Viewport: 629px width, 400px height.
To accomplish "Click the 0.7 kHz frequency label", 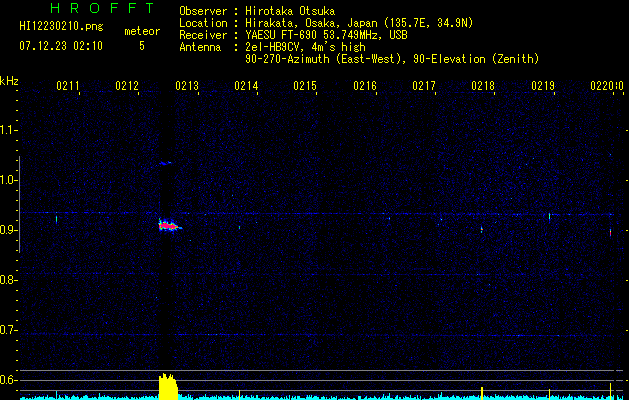I will 8,330.
